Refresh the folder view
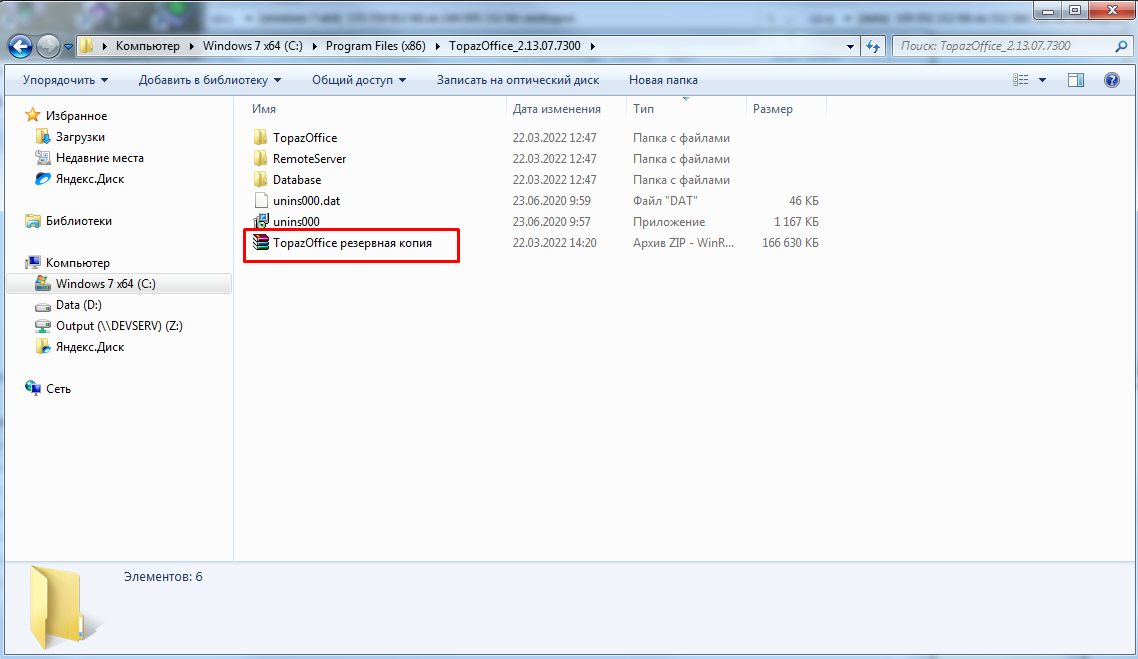Screen dimensions: 1138x659 (x=872, y=46)
